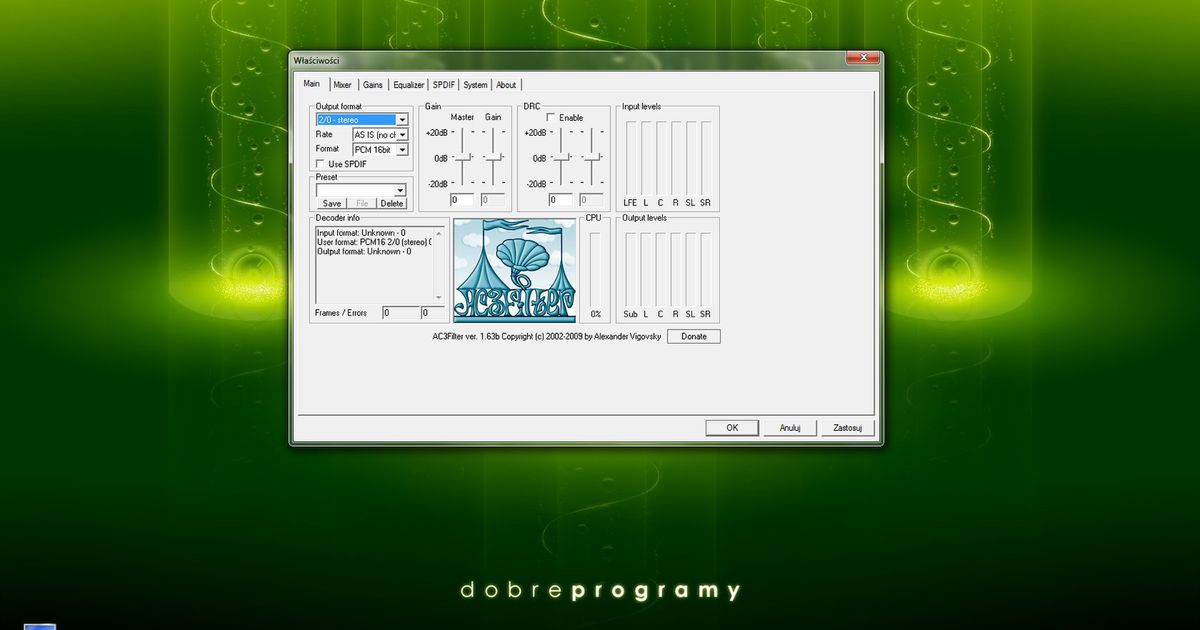Switch to the Gains tab
1200x630 pixels.
[372, 84]
